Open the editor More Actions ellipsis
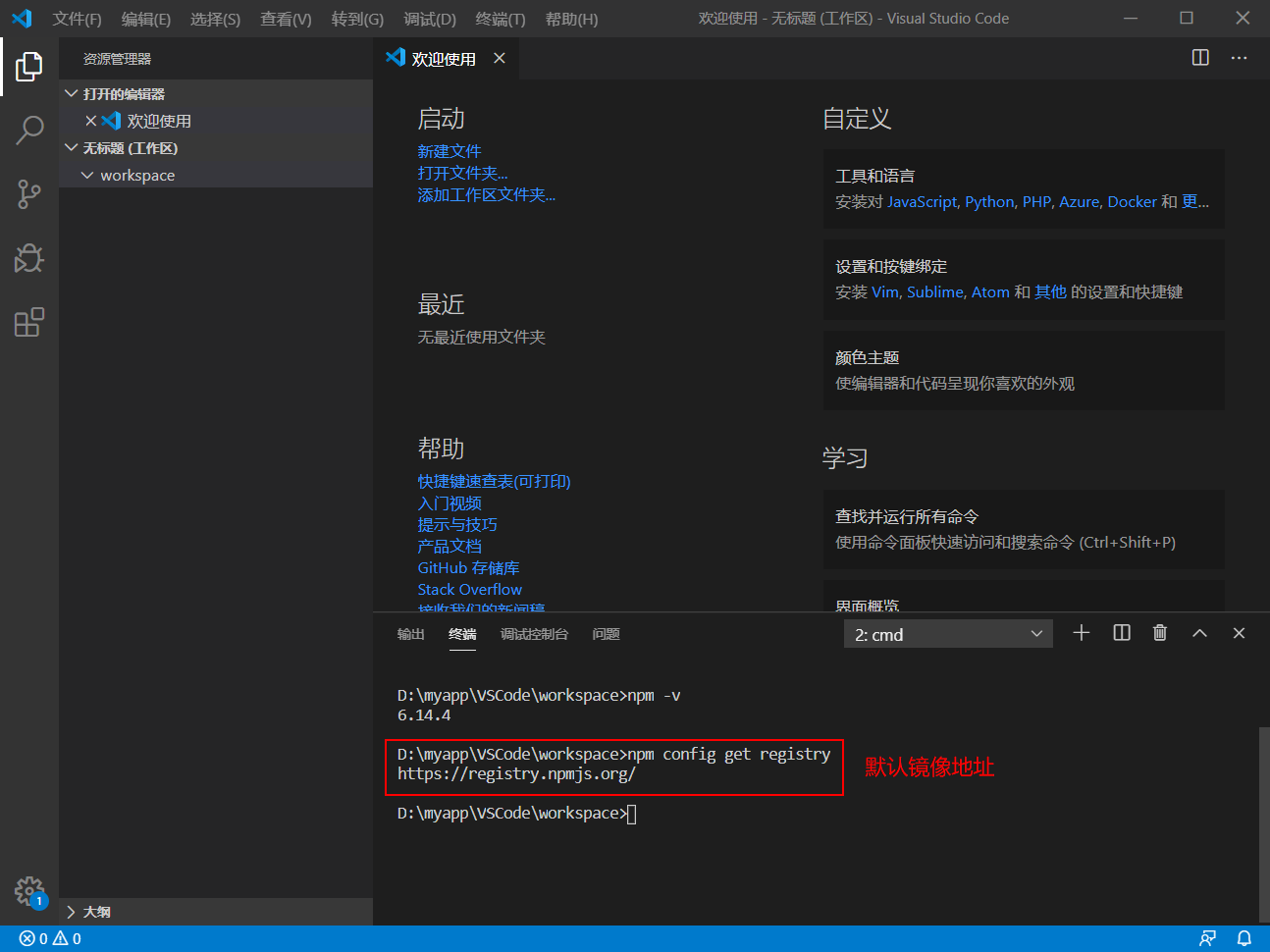This screenshot has height=952, width=1270. point(1240,58)
